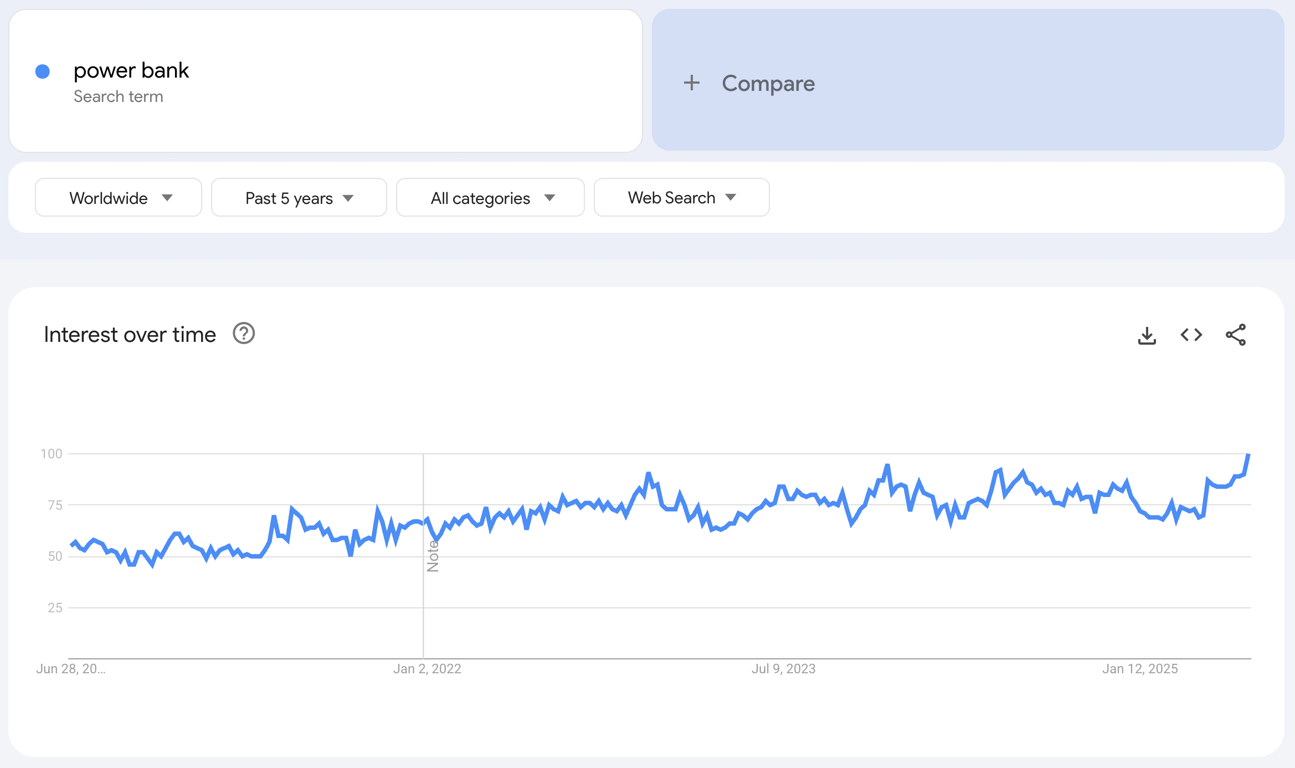The height and width of the screenshot is (768, 1295).
Task: Click the Note marker line on the chart
Action: click(x=423, y=550)
